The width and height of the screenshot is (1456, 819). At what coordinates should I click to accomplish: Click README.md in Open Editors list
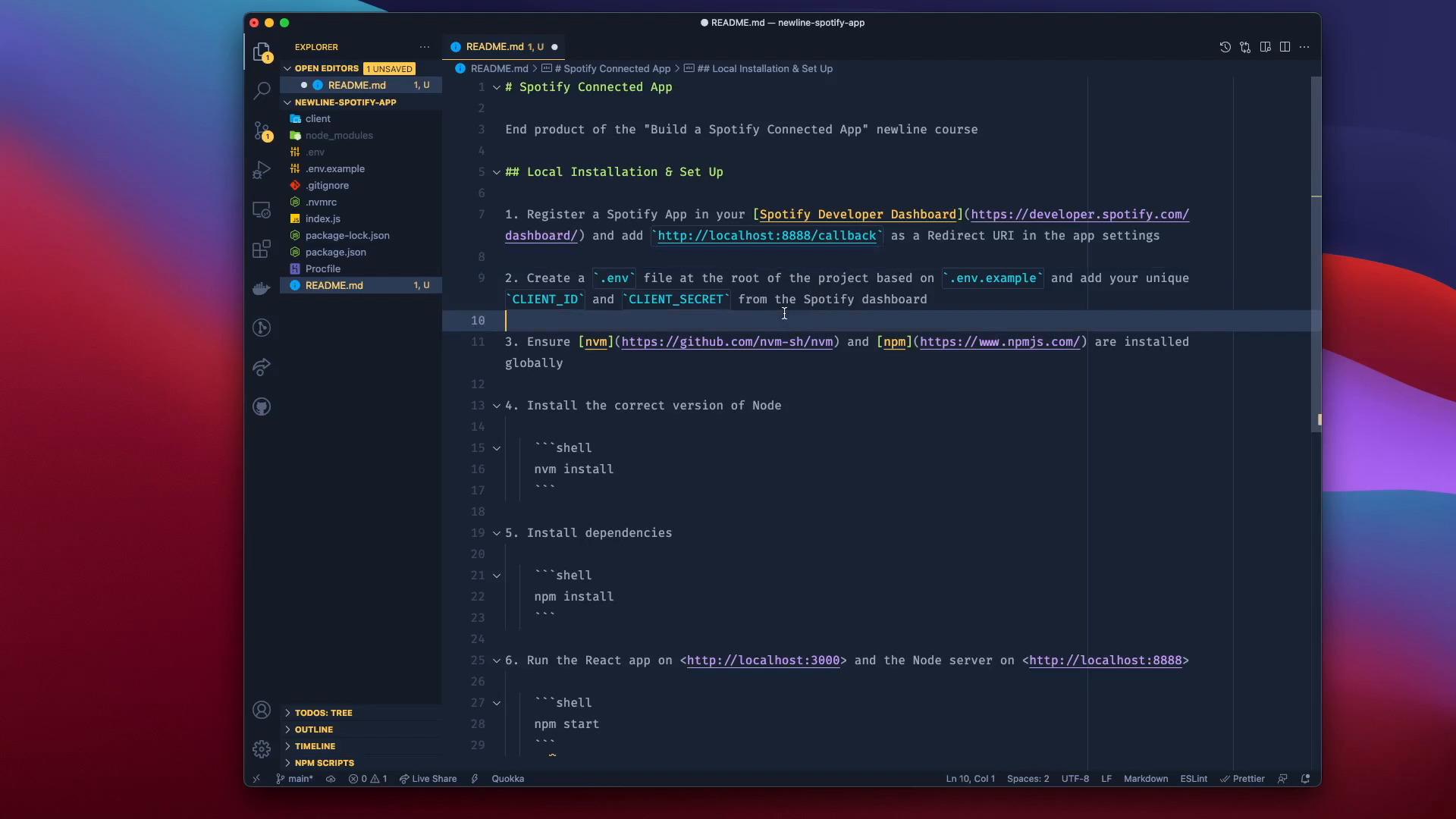pos(361,86)
